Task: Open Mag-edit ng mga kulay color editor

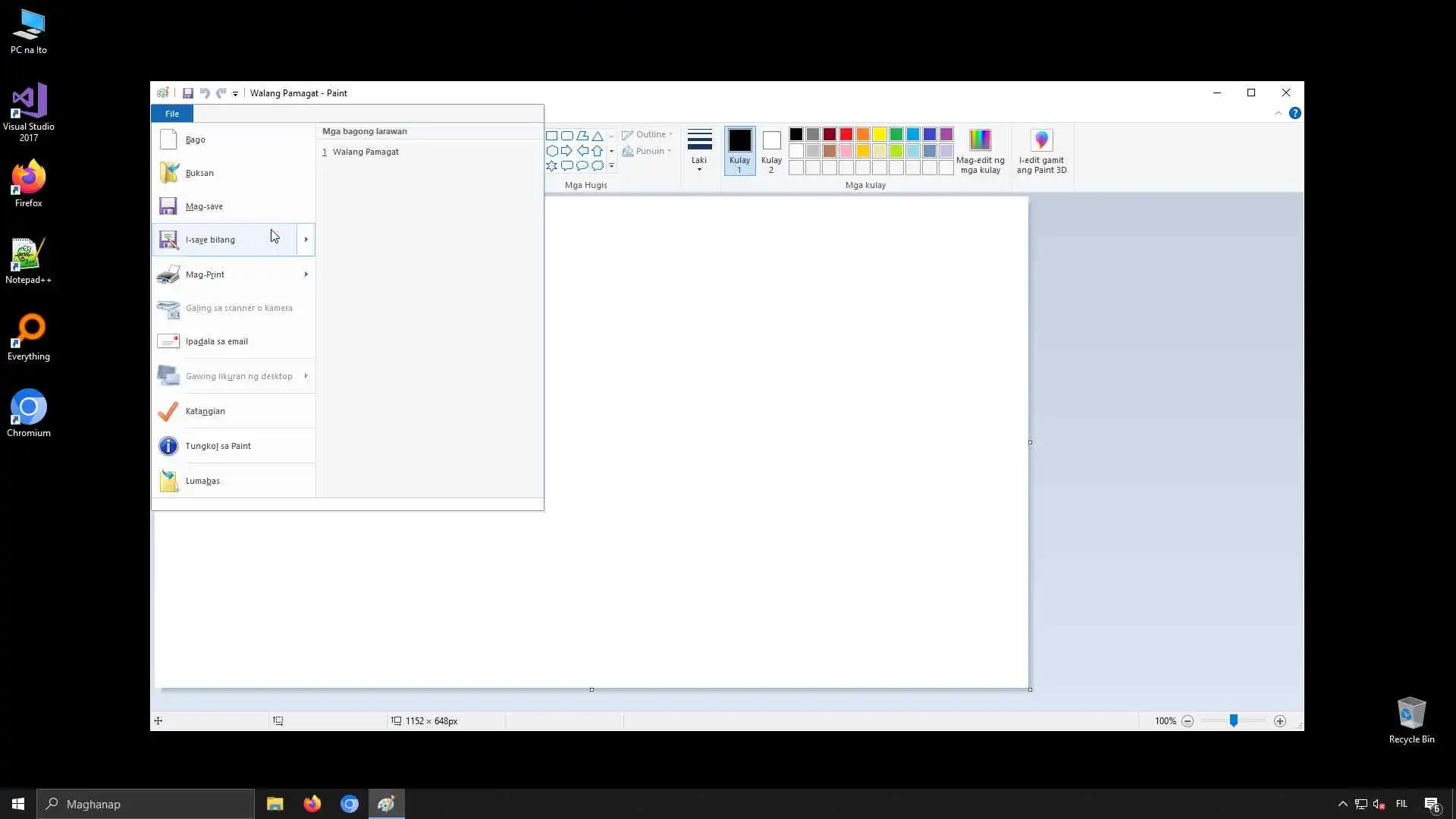Action: pyautogui.click(x=980, y=151)
